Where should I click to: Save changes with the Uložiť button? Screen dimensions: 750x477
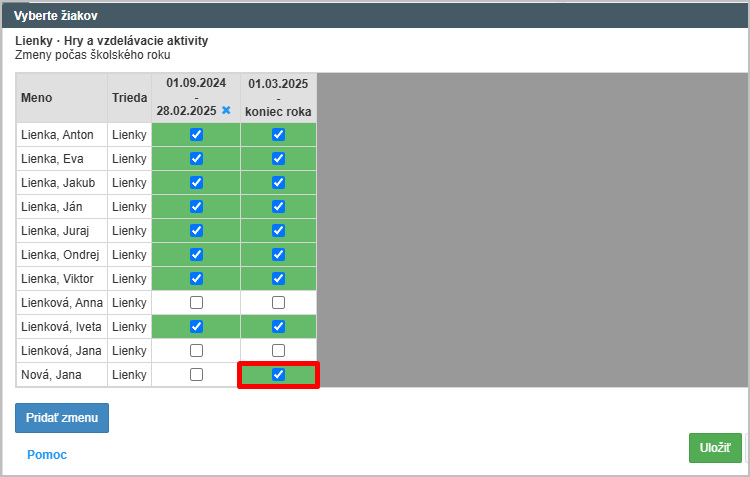click(x=715, y=448)
